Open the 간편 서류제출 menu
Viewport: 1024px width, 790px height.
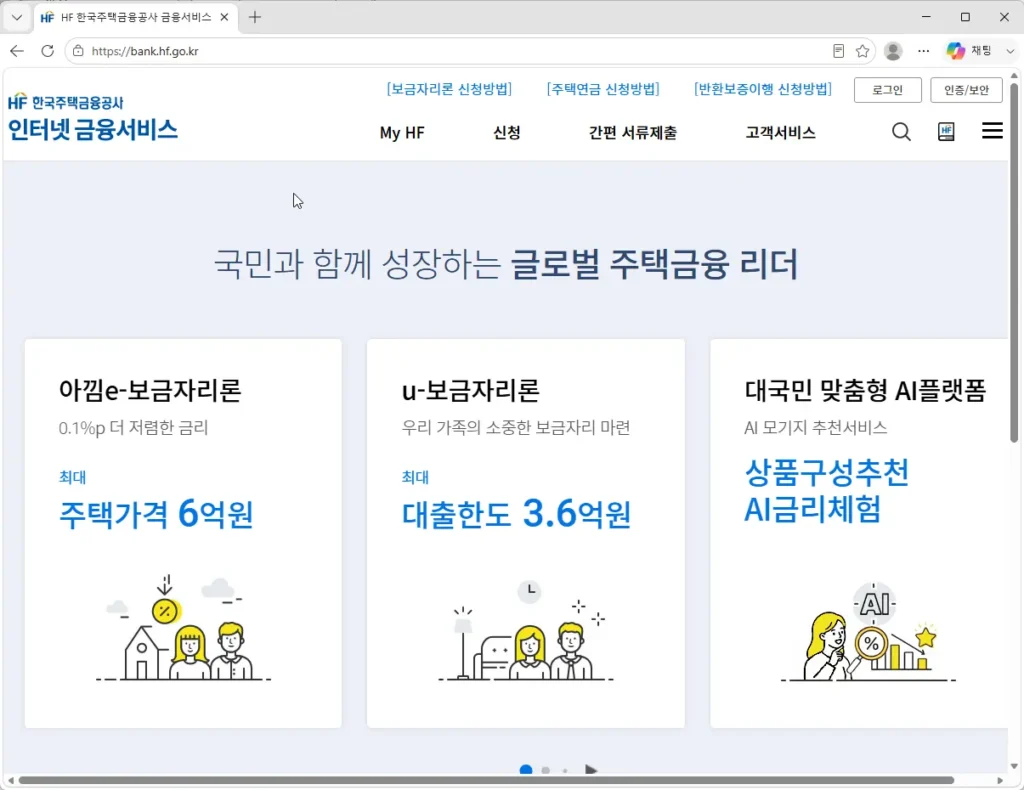[x=632, y=133]
